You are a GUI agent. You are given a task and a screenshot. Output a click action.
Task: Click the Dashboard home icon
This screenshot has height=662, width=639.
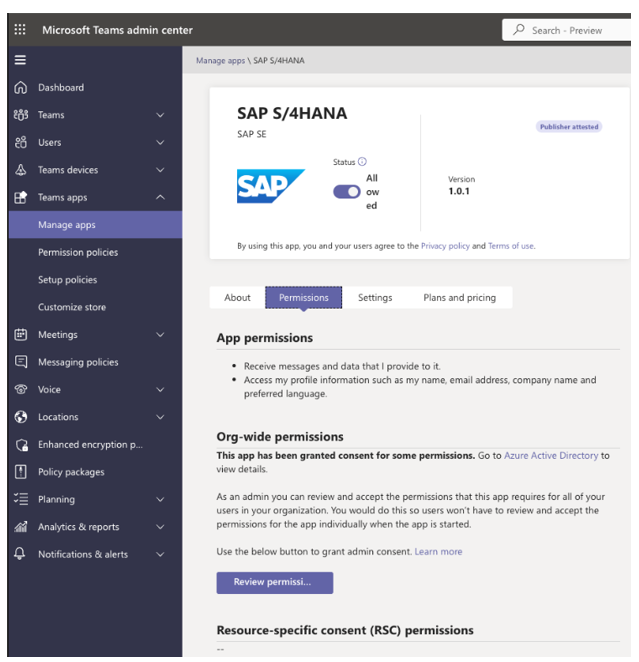[x=21, y=88]
